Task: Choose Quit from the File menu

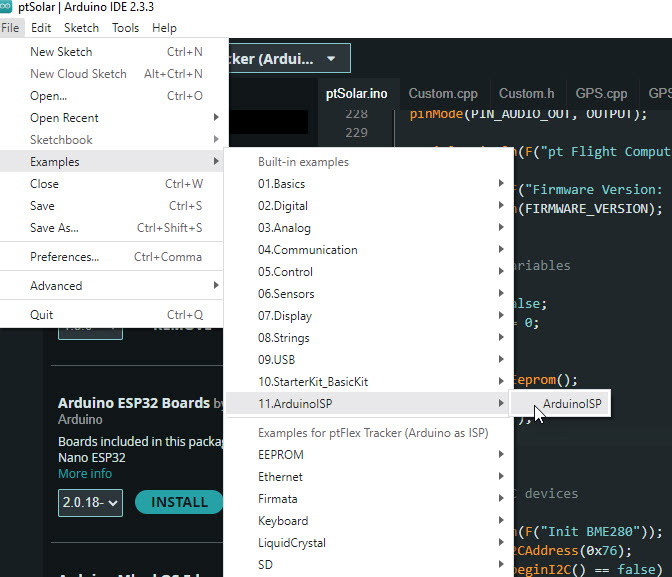Action: [111, 315]
